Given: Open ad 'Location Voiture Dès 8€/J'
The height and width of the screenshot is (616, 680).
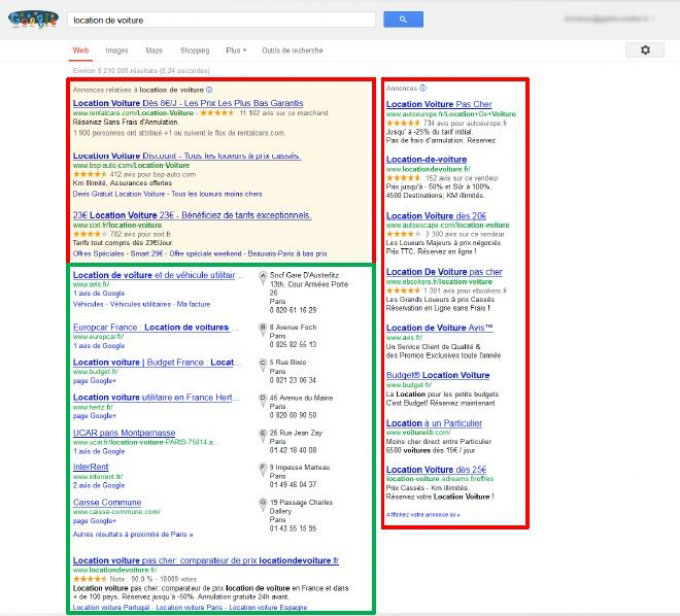Looking at the screenshot, I should pos(188,103).
